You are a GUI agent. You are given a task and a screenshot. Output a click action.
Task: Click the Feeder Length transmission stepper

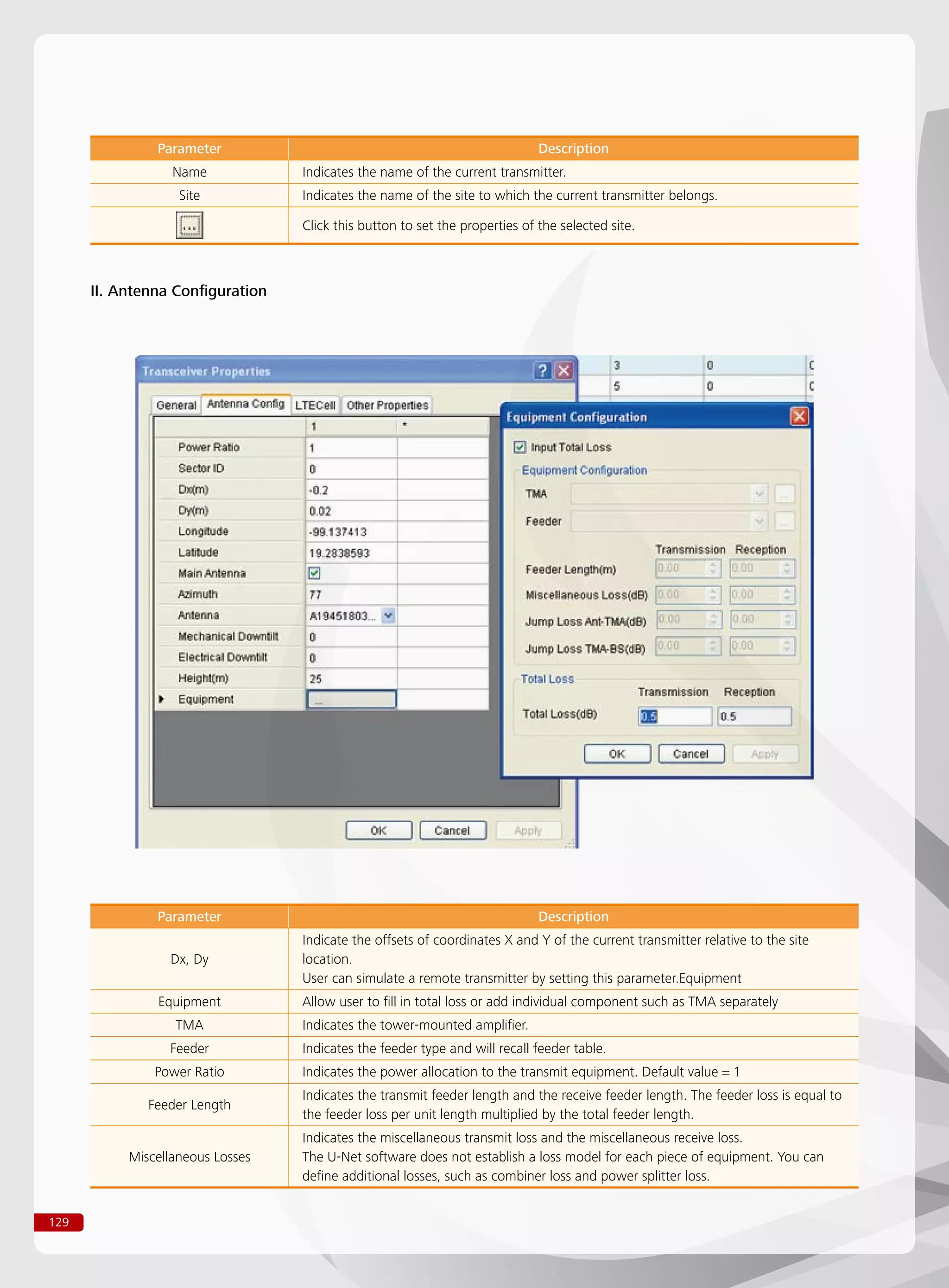point(712,568)
